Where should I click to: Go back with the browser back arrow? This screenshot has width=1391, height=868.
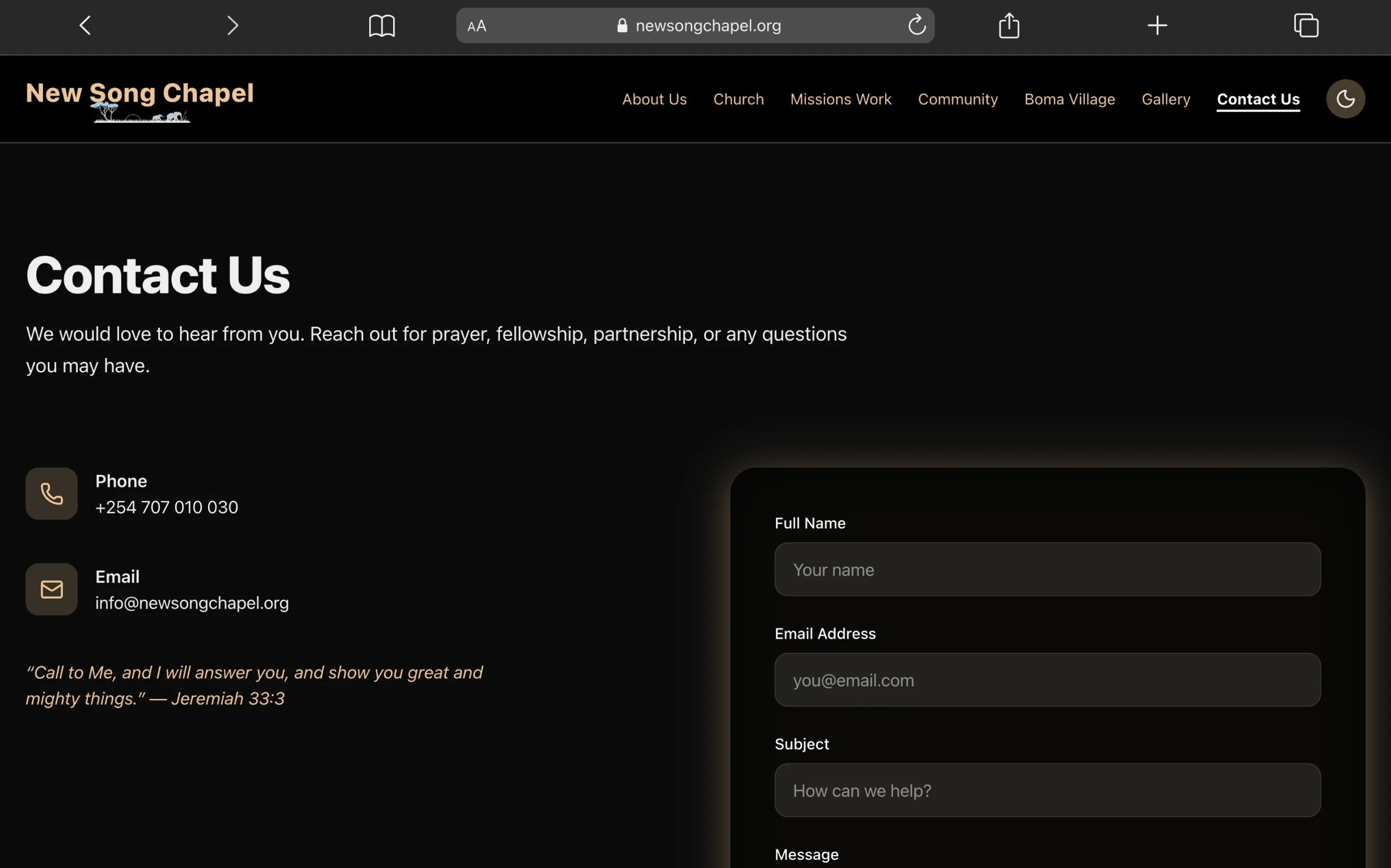pyautogui.click(x=85, y=25)
